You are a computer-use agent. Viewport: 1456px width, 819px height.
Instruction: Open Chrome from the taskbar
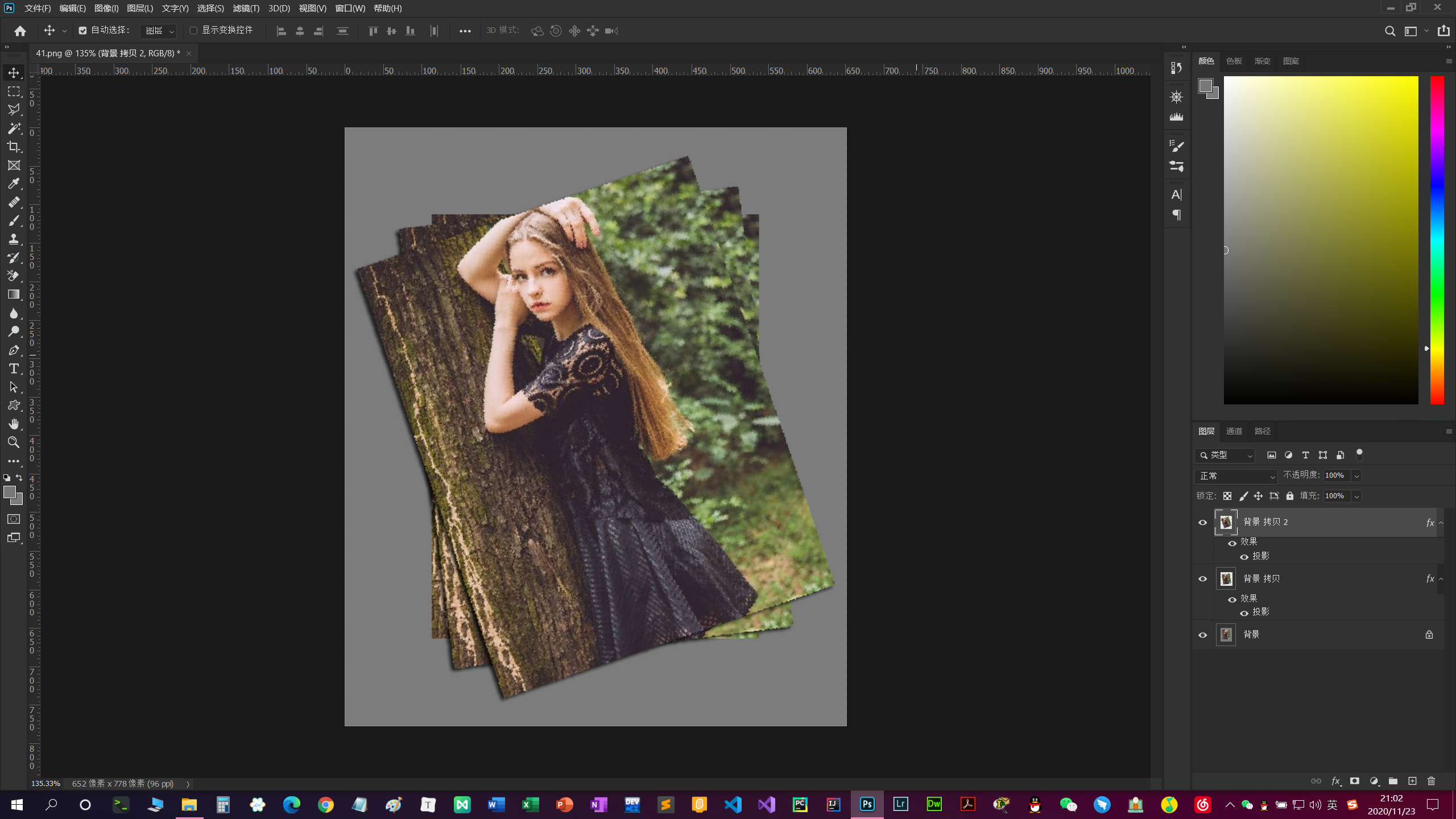[x=325, y=805]
